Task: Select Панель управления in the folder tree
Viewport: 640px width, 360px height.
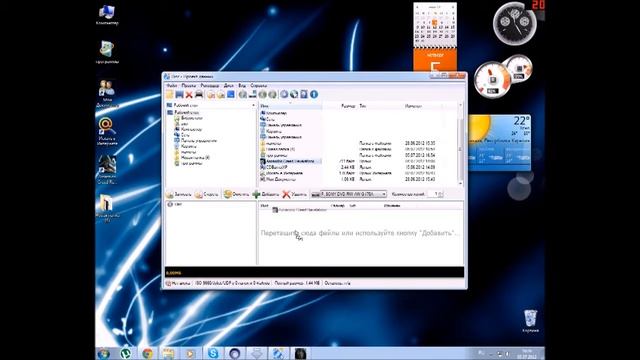Action: (196, 141)
